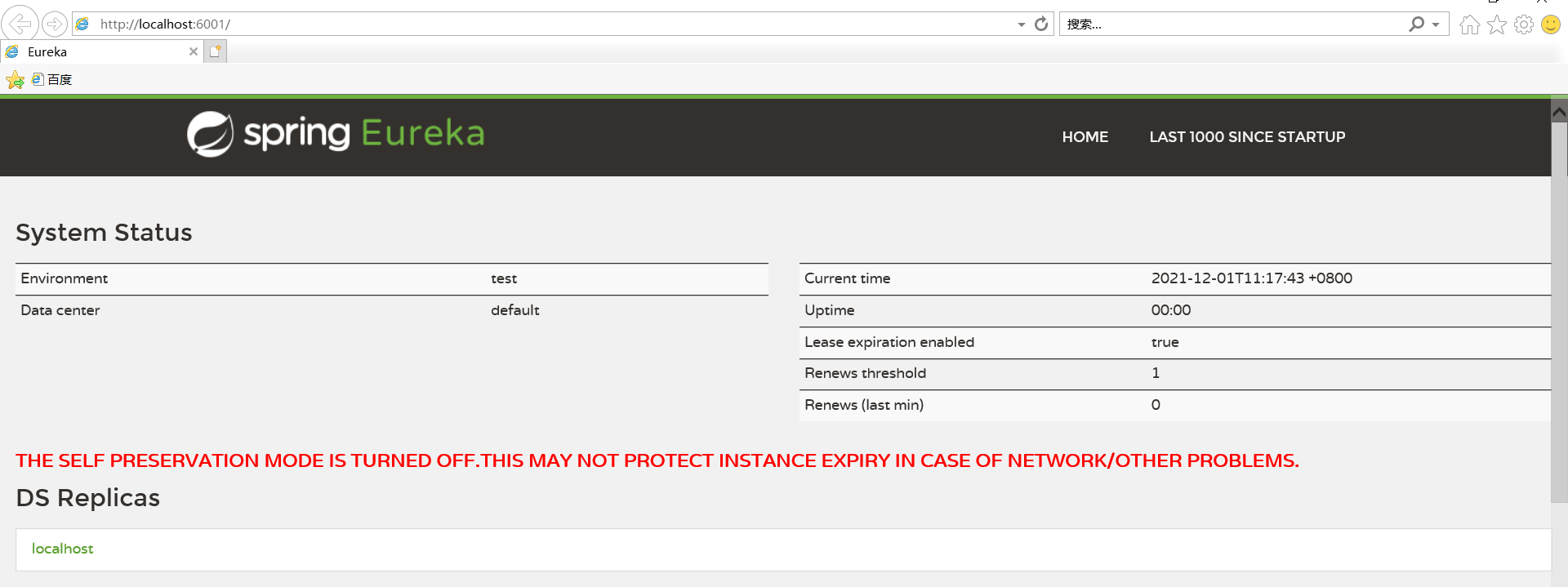Screen dimensions: 1568x587
Task: Click the search magnifier icon
Action: tap(1416, 24)
